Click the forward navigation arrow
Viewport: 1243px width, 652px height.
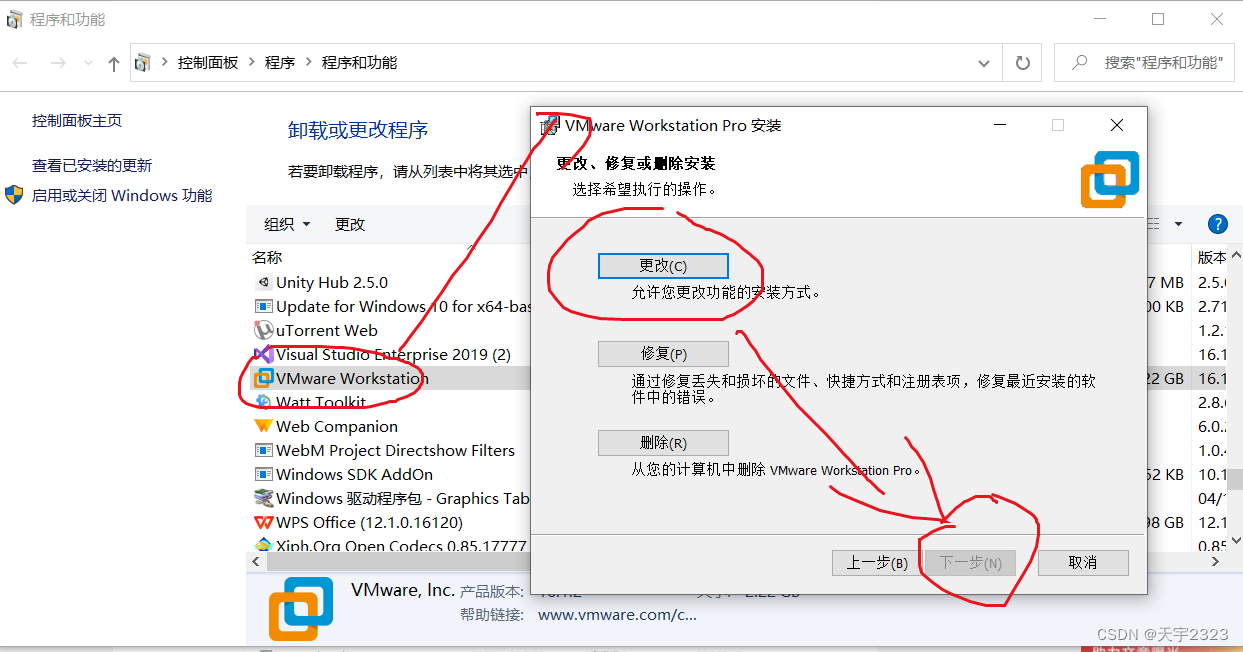pos(58,63)
